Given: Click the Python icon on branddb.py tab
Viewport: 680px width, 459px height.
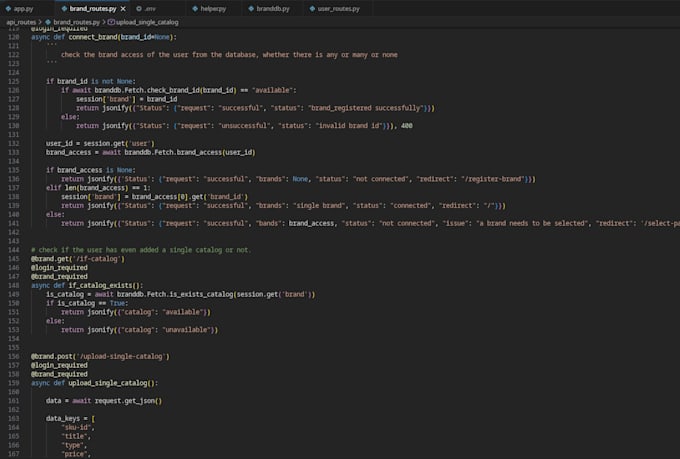Looking at the screenshot, I should point(251,9).
